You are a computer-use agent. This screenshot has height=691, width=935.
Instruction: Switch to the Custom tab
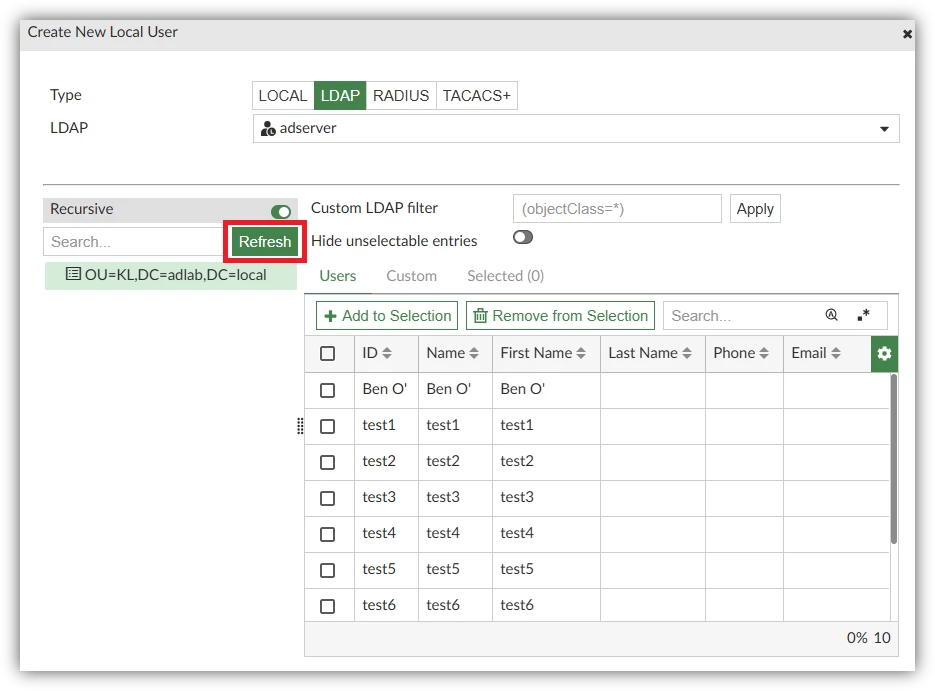[411, 276]
